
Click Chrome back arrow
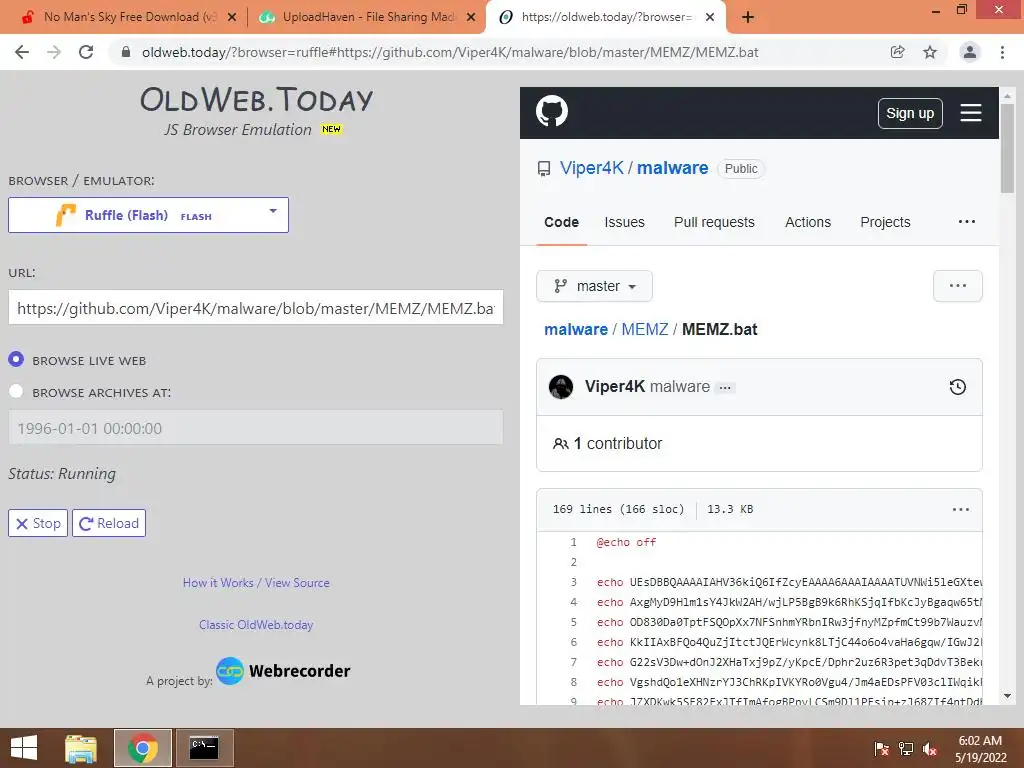click(x=22, y=52)
